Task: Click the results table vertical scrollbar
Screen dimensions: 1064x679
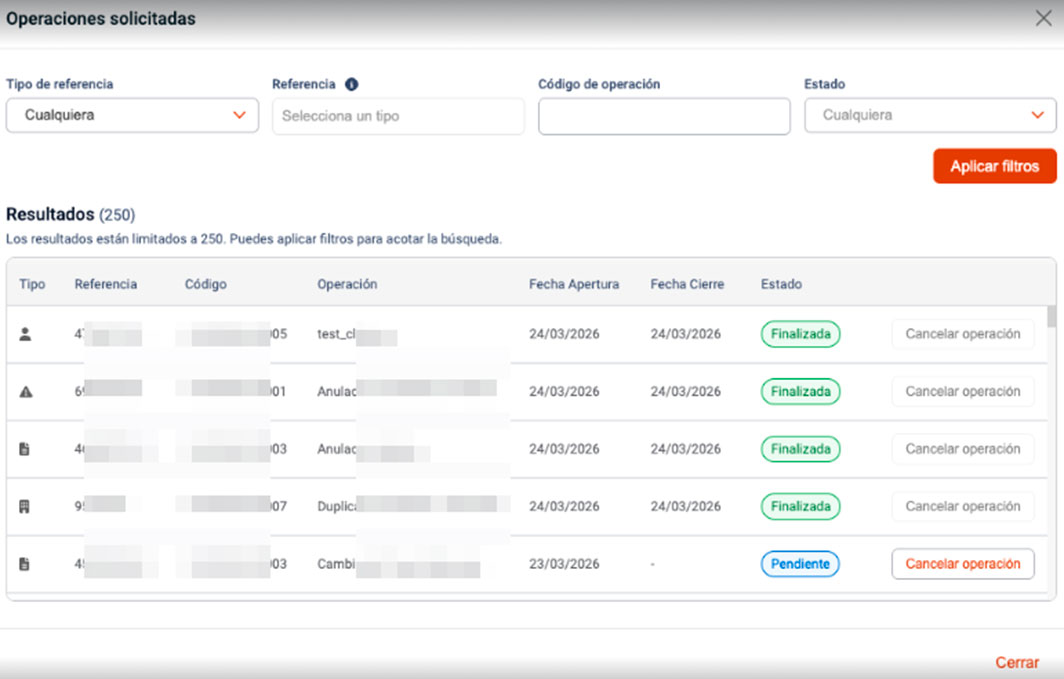Action: (1050, 316)
